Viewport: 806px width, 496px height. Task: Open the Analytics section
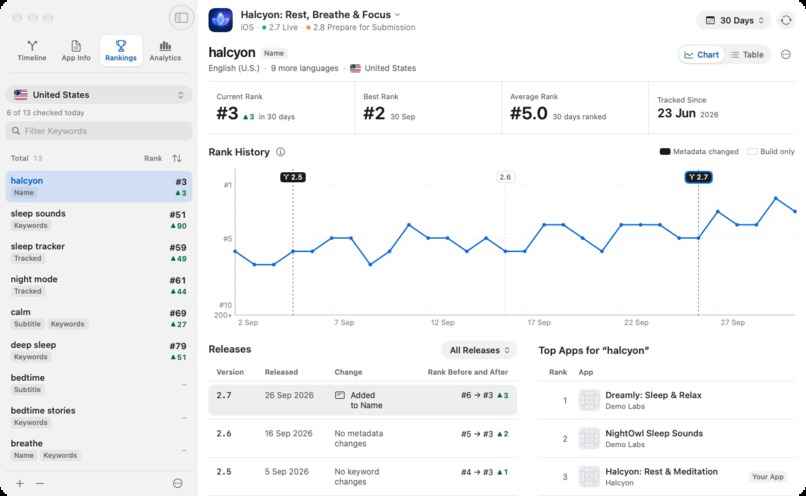click(x=165, y=51)
